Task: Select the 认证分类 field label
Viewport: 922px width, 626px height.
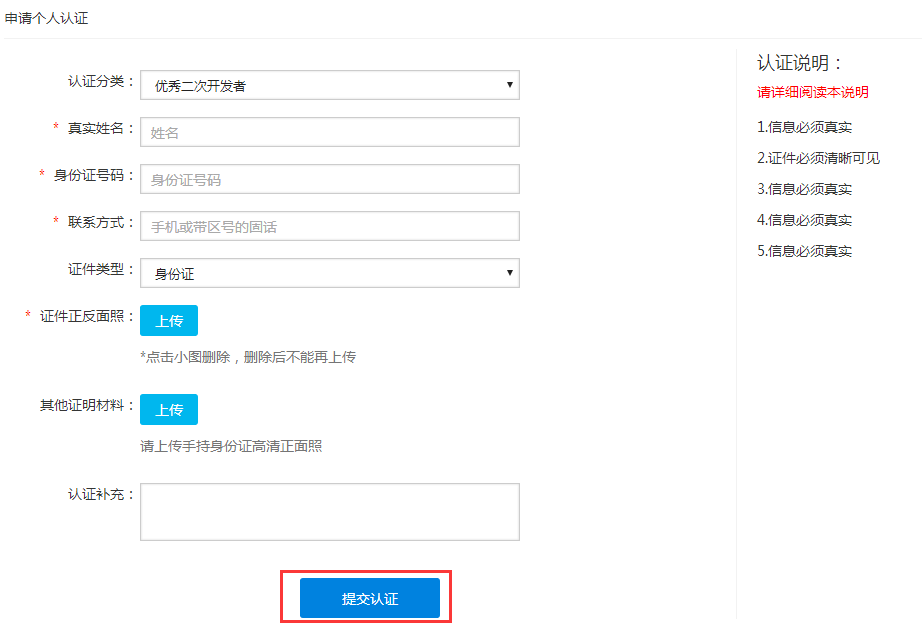Action: (x=101, y=81)
